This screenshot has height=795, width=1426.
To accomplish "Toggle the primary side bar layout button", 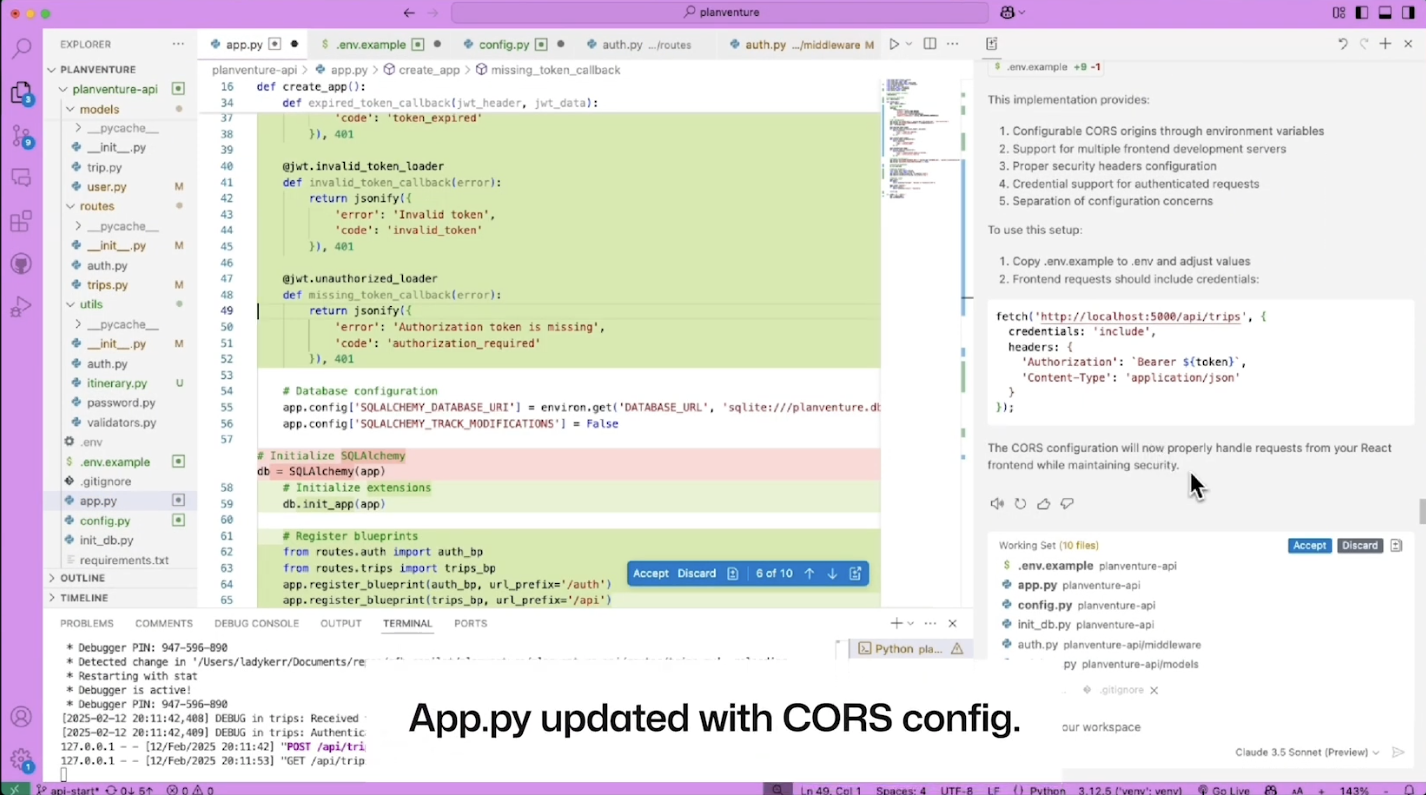I will coord(1362,13).
